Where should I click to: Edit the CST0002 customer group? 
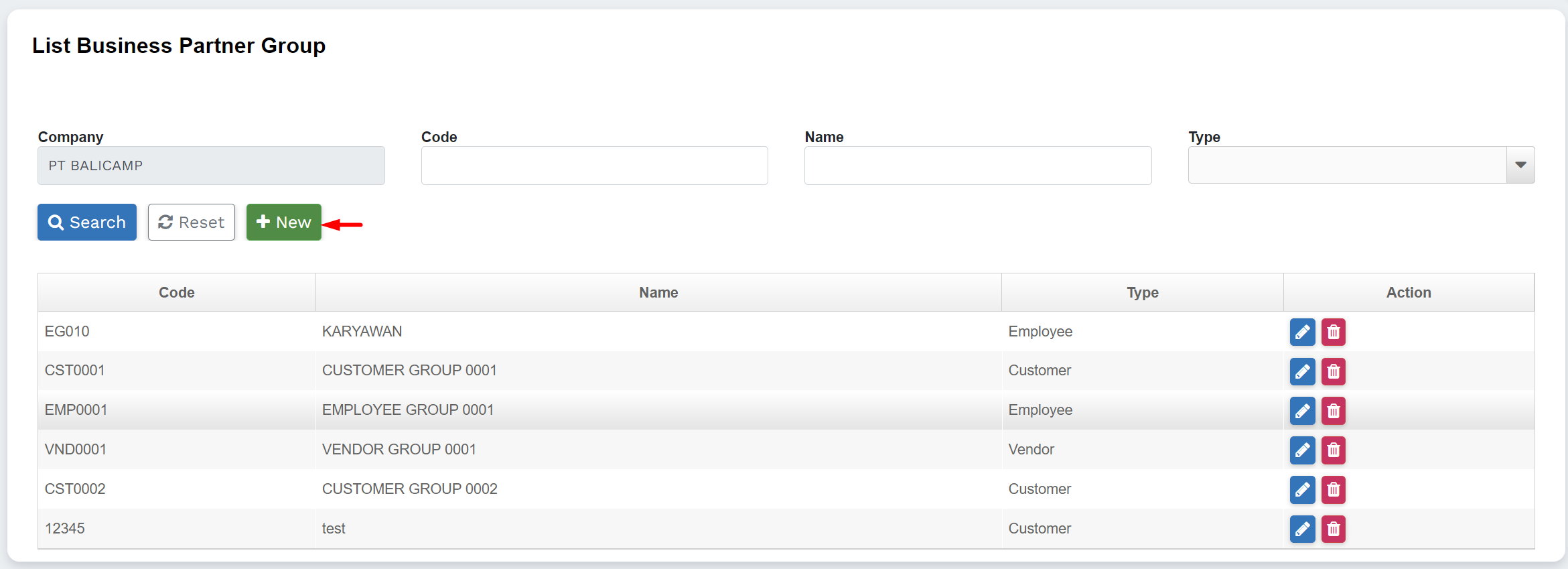[x=1302, y=489]
